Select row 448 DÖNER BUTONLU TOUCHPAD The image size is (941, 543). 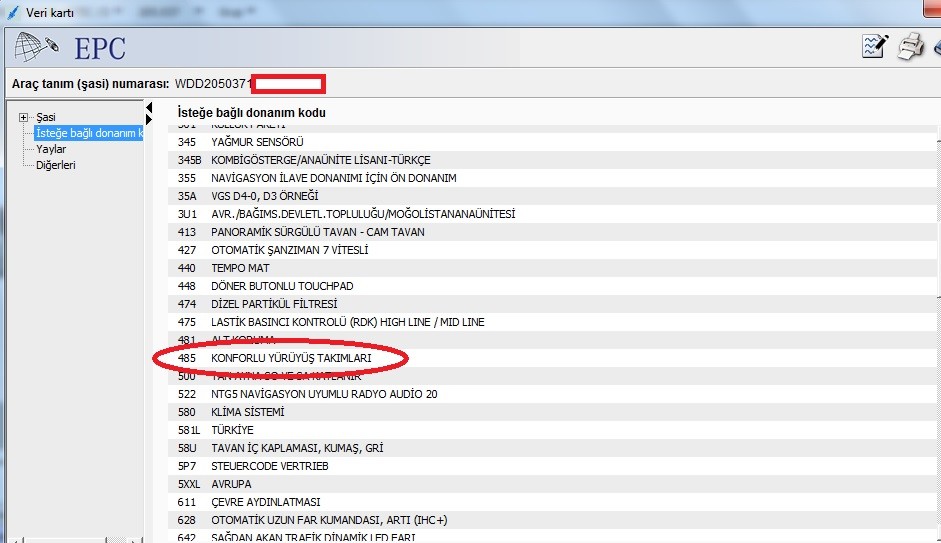click(x=552, y=286)
